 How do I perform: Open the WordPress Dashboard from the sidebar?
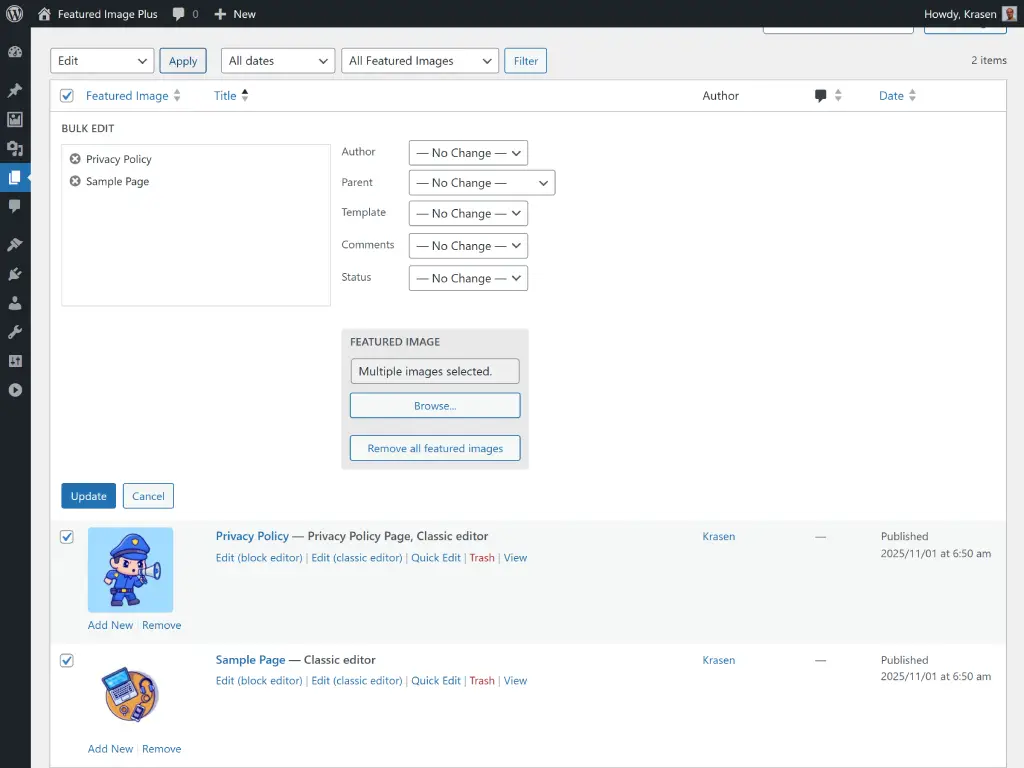(15, 50)
